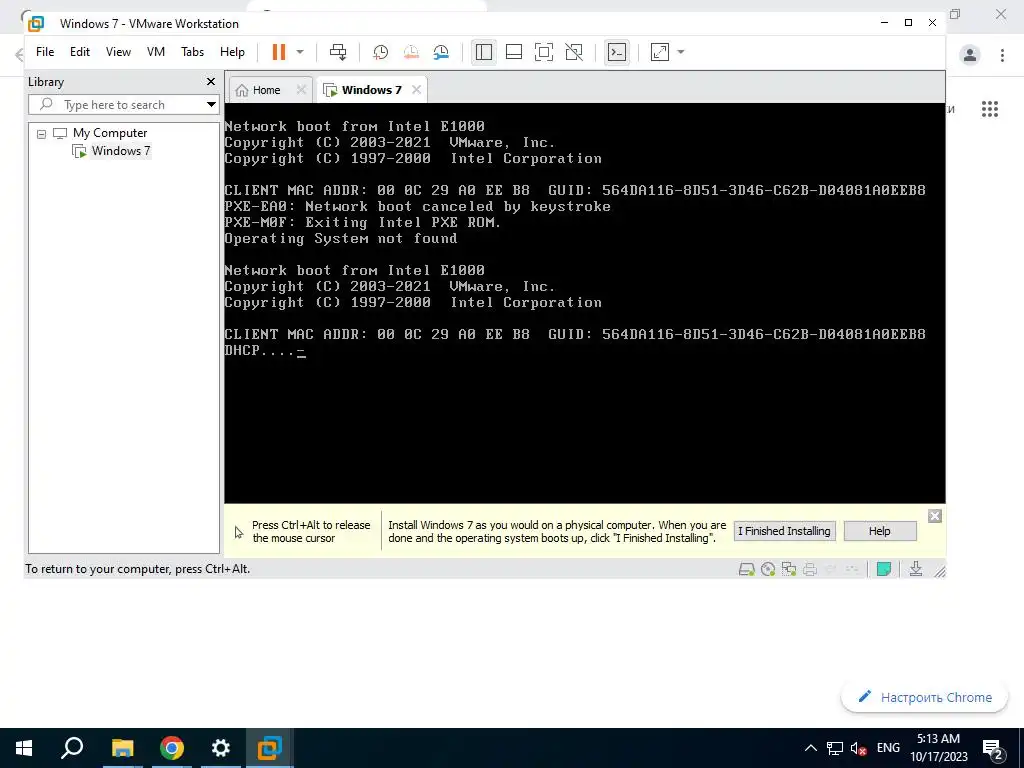Open File Explorer from taskbar
Screen dimensions: 1024x768
click(x=122, y=748)
